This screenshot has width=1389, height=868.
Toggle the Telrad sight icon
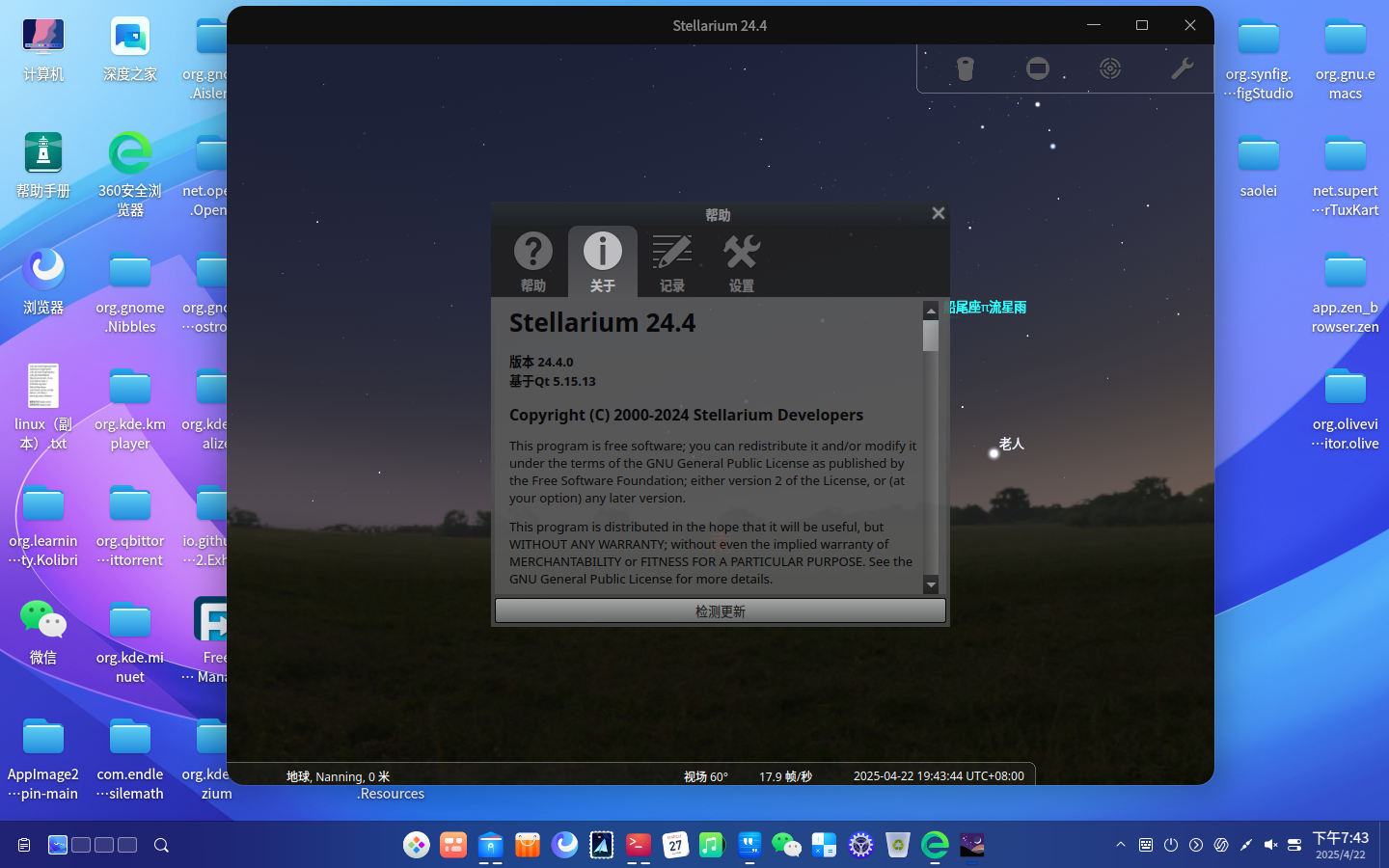coord(1110,68)
